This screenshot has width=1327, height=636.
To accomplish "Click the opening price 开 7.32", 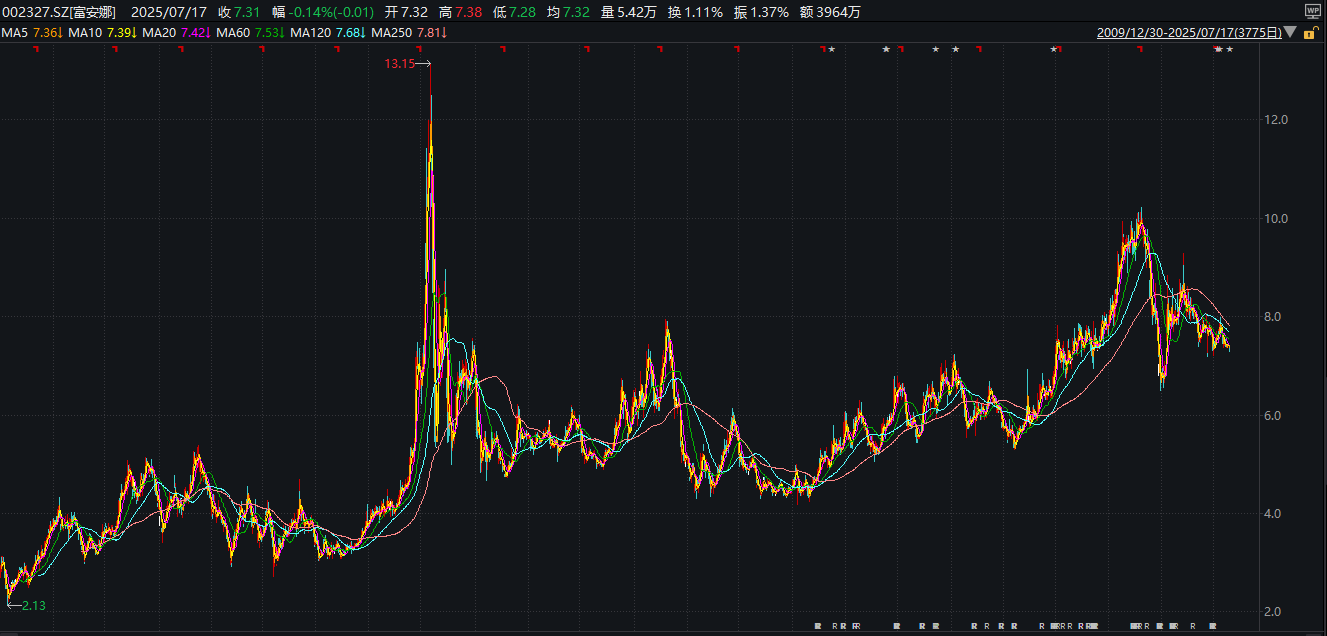I will 406,12.
